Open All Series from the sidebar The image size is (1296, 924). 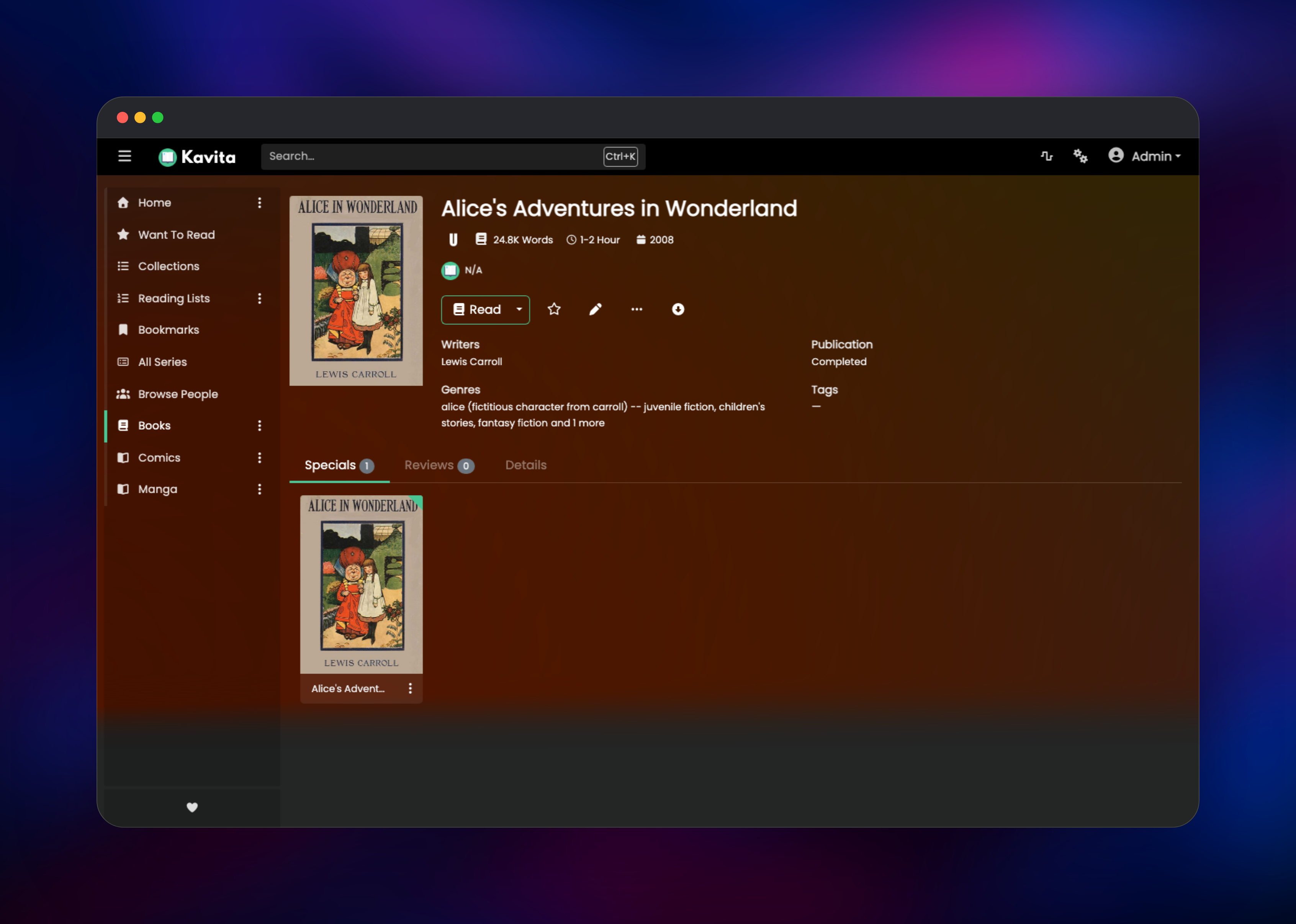[162, 362]
